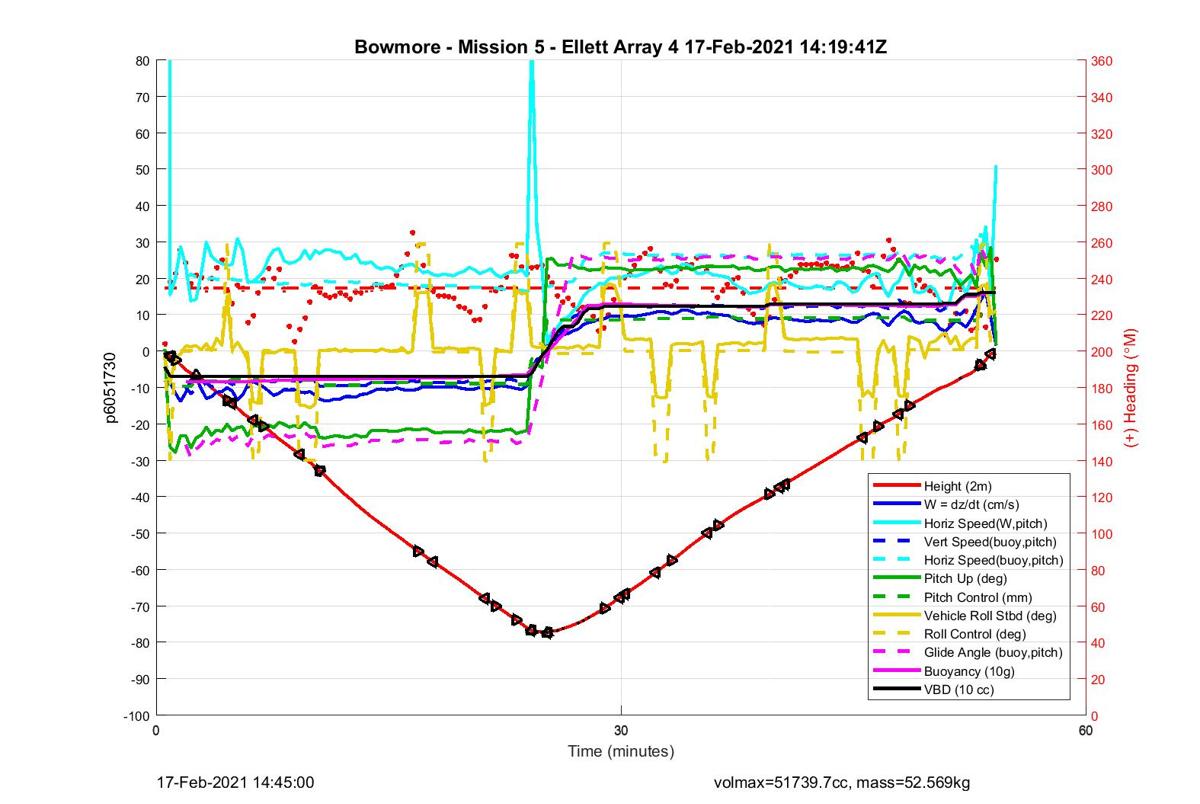The width and height of the screenshot is (1200, 804).
Task: Select the '-50' tick label on left axis
Action: pyautogui.click(x=141, y=534)
